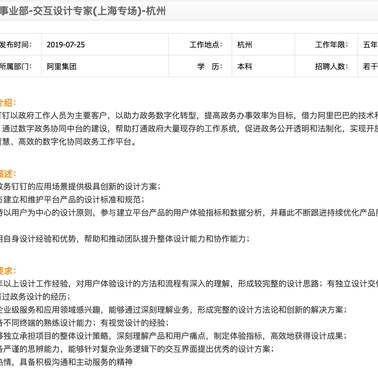Click the line about 以用户为中心的设计原则

tap(189, 213)
